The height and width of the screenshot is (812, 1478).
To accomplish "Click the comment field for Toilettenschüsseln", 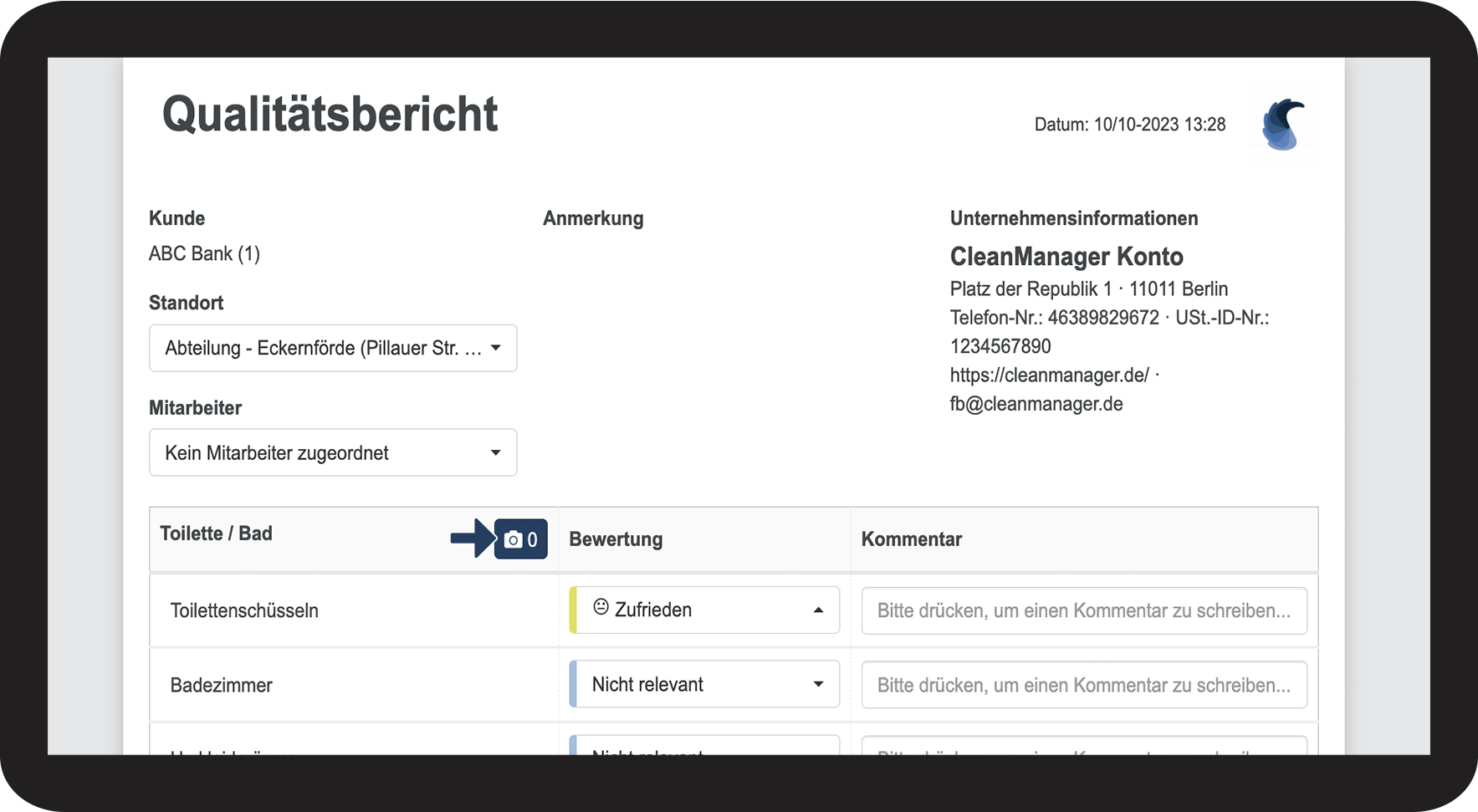I will click(x=1083, y=610).
